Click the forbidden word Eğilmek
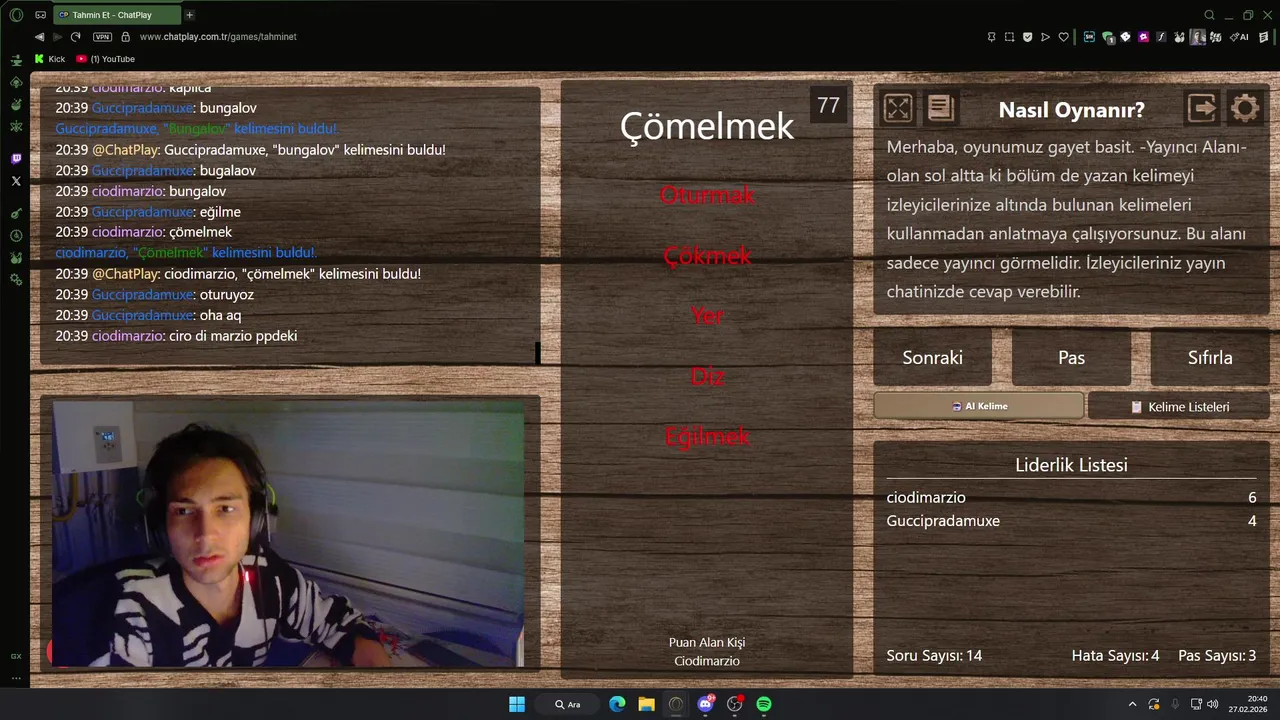This screenshot has height=720, width=1280. [x=707, y=436]
